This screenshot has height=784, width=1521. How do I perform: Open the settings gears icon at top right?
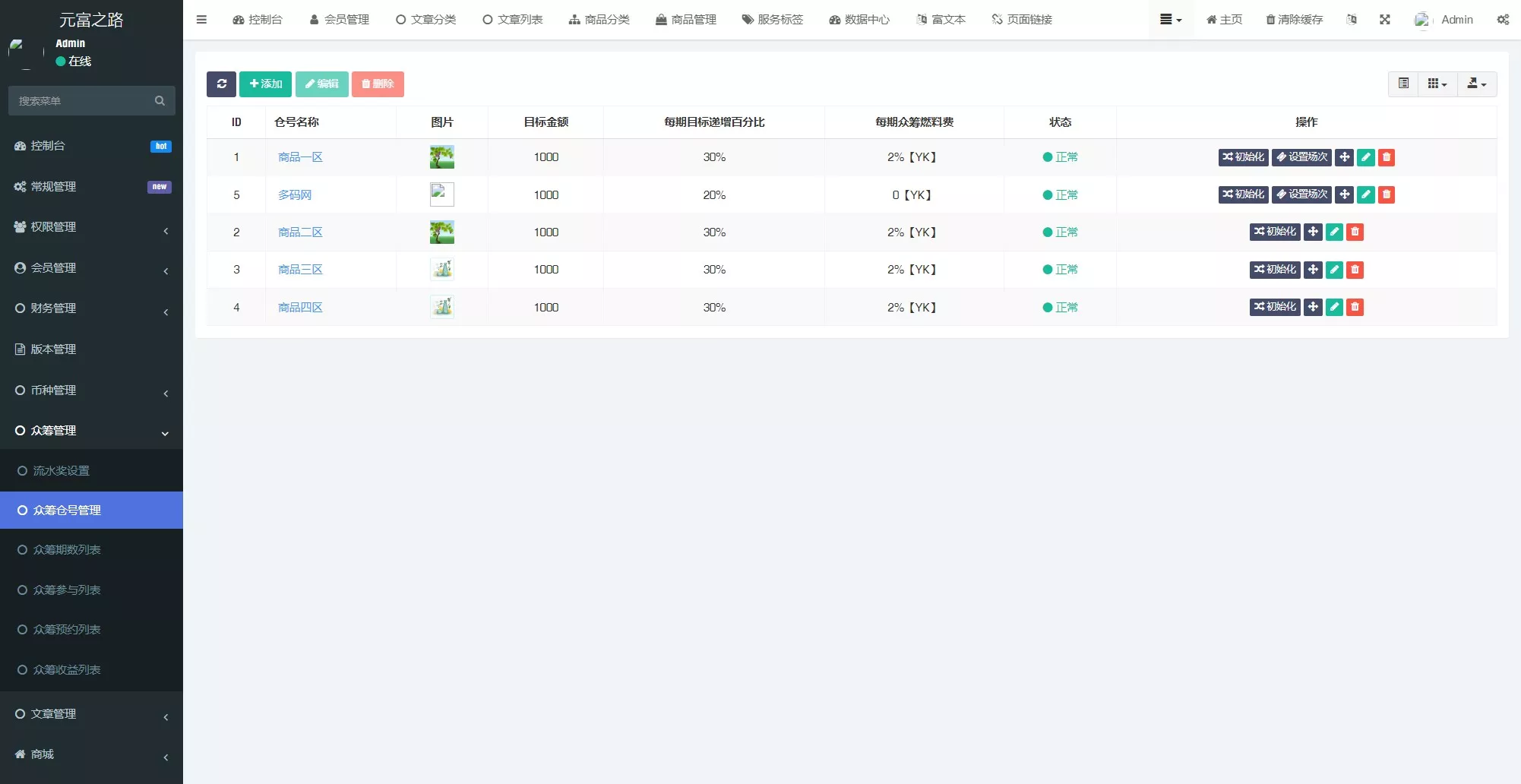pos(1502,20)
